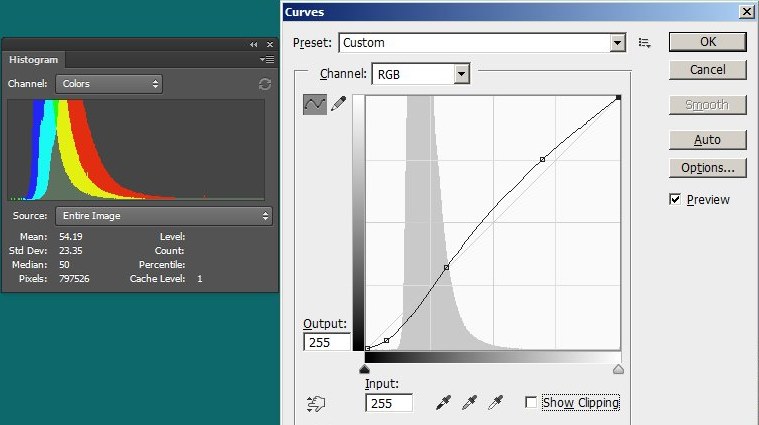
Task: Activate the on-image adjustment hand tool
Action: 316,404
